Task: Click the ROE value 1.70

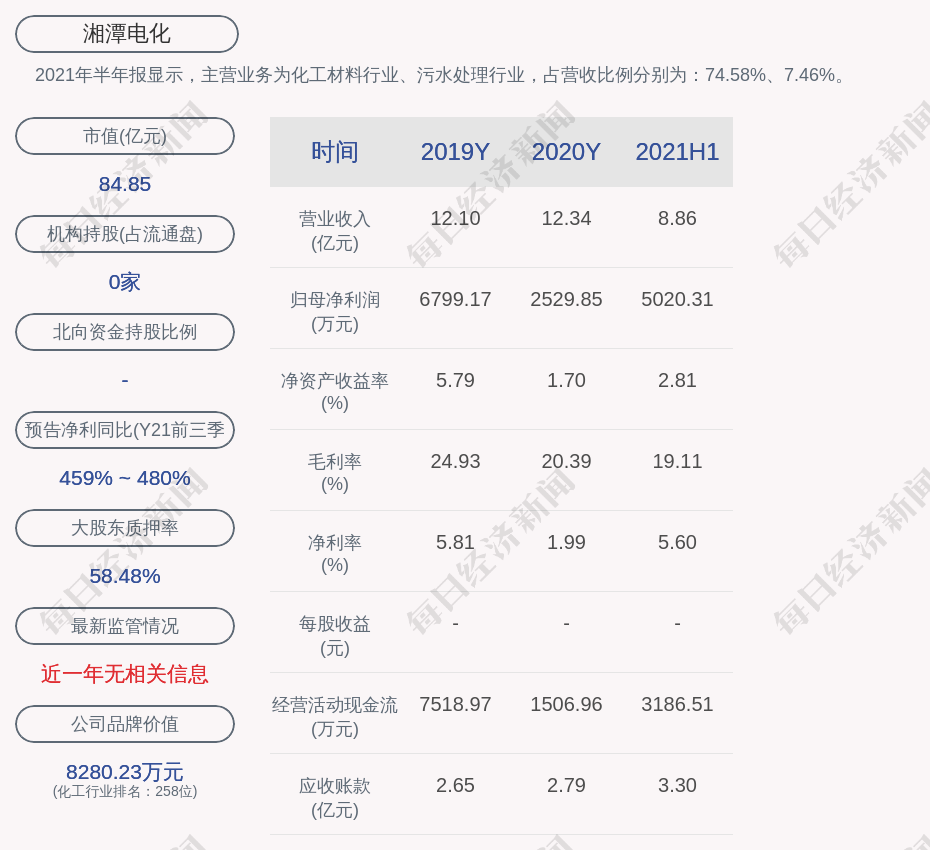Action: 566,380
